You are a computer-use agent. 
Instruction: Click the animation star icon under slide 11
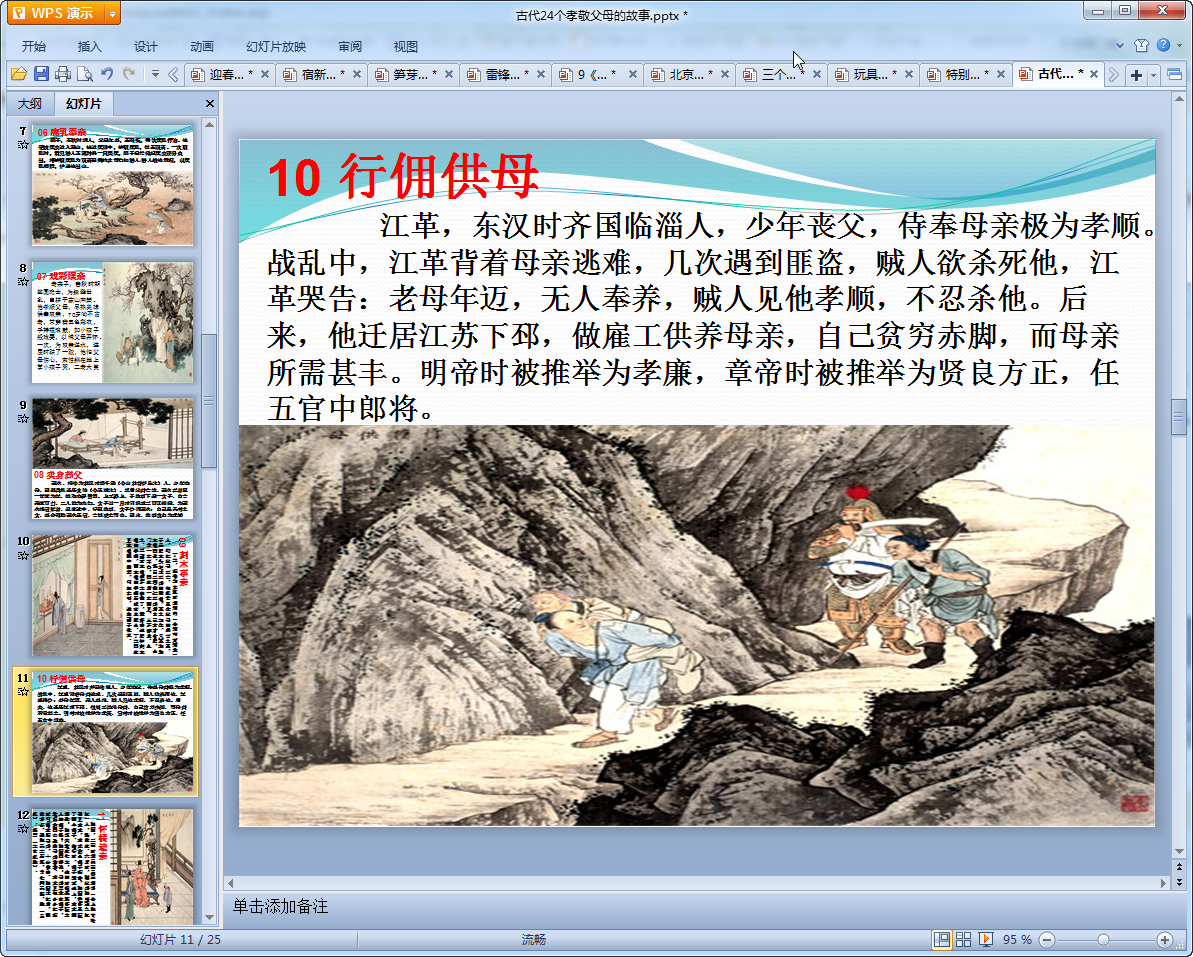pos(23,692)
